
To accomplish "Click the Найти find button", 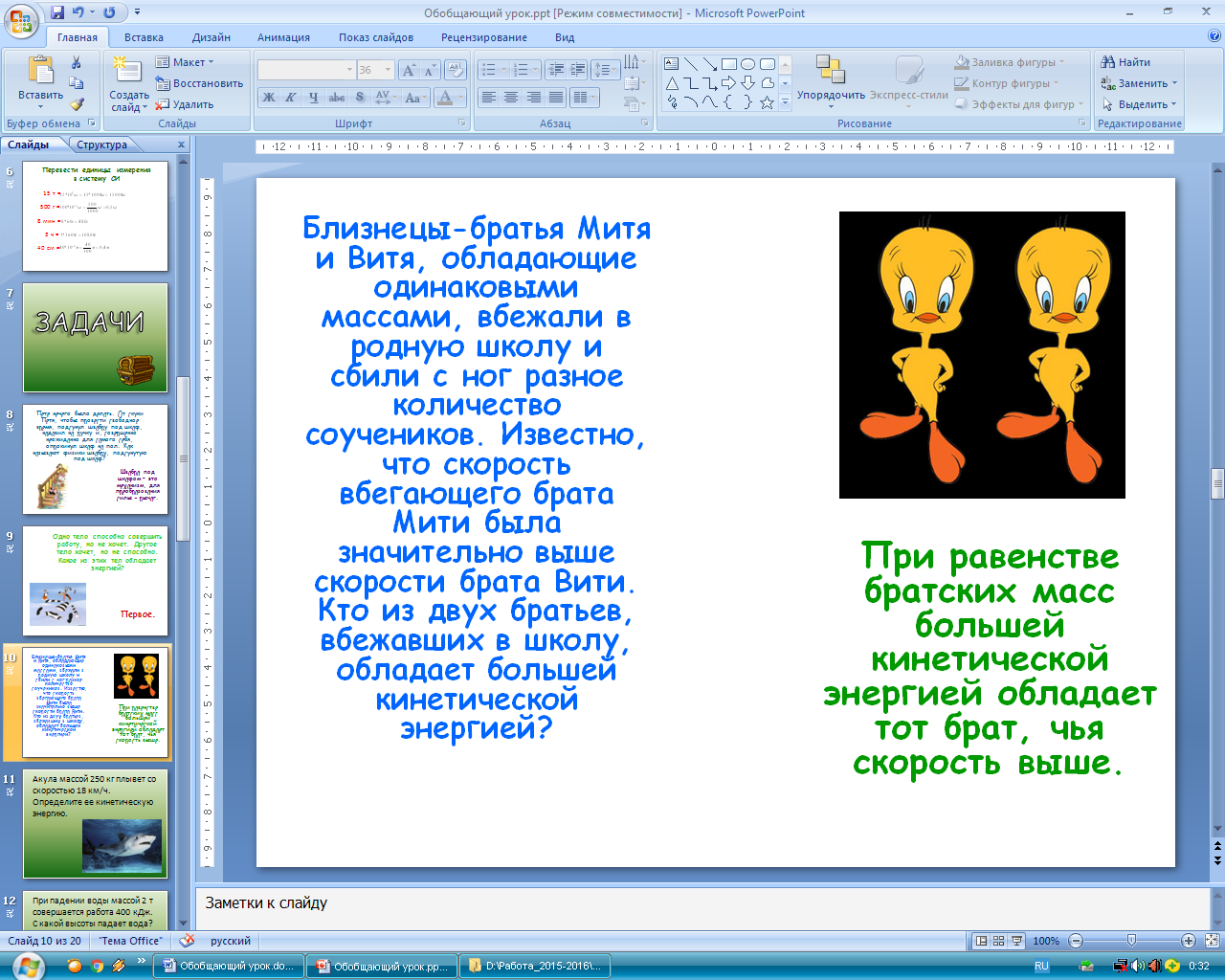I will [1125, 62].
